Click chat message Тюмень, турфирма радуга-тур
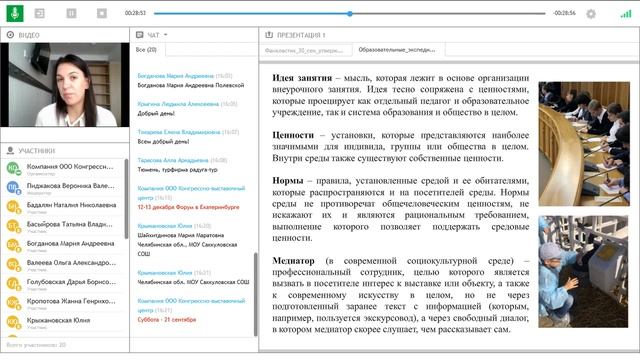Screen dimensions: 640x360 pos(178,170)
